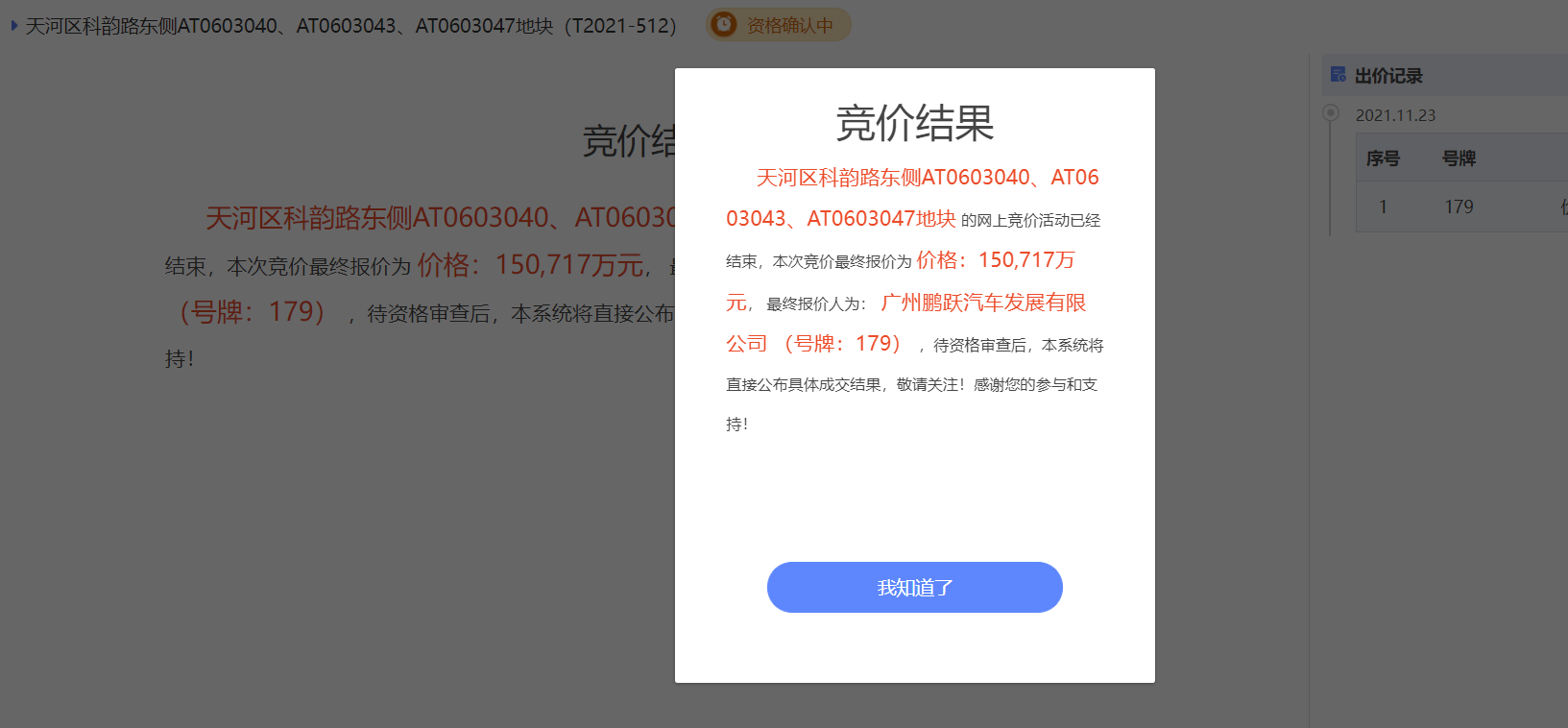The height and width of the screenshot is (728, 1568).
Task: Click page title 天河区科韵路东侧 land parcel text
Action: tap(350, 26)
